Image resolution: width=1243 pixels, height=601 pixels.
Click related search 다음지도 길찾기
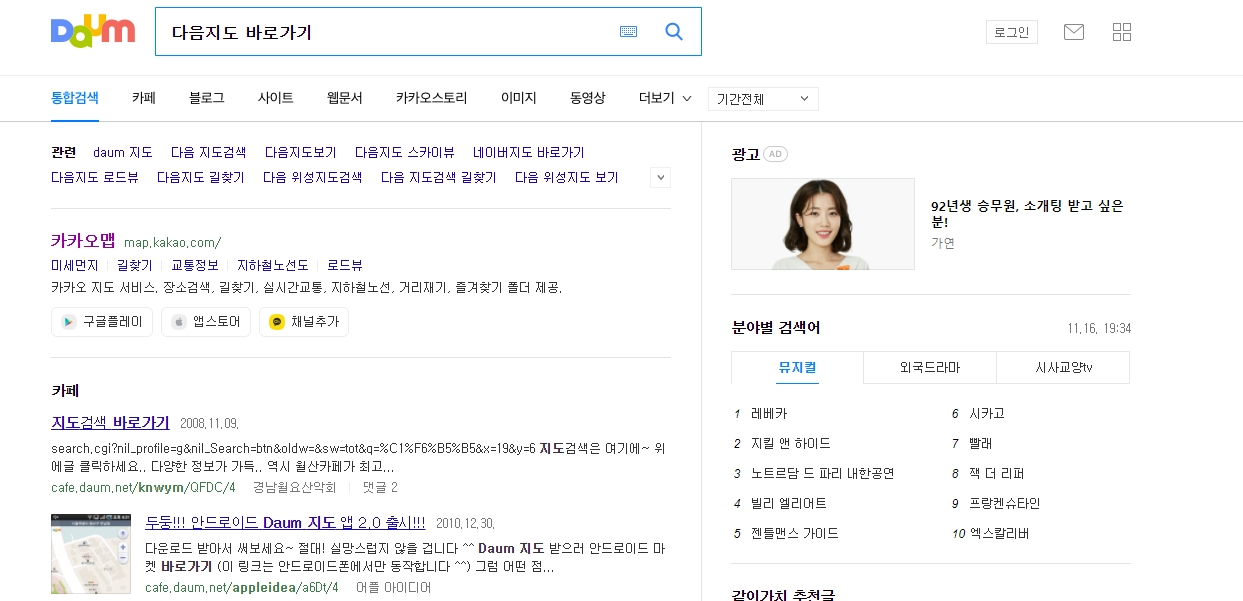pyautogui.click(x=201, y=178)
